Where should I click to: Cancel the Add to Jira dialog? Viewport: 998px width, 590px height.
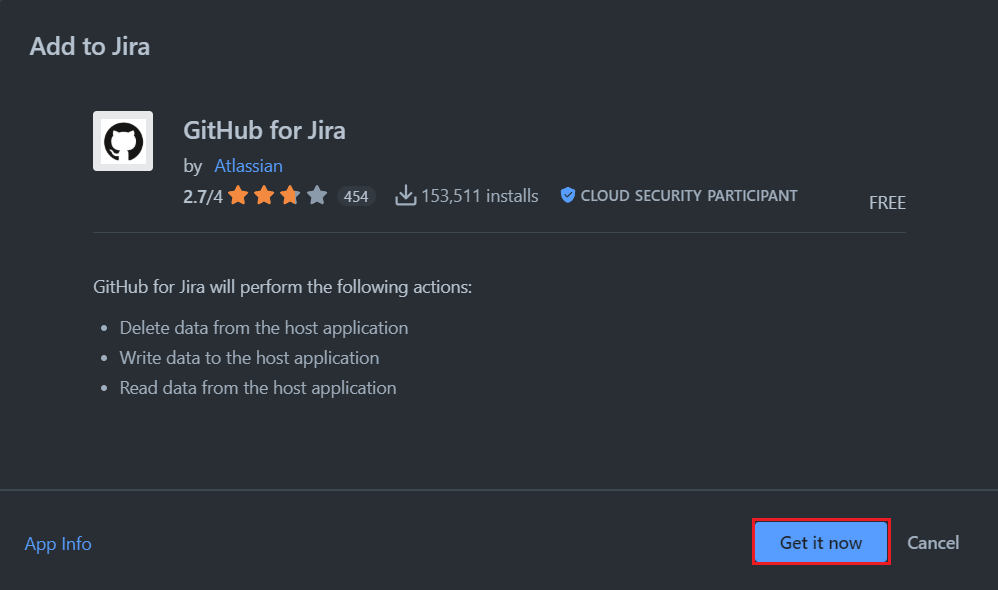coord(933,542)
